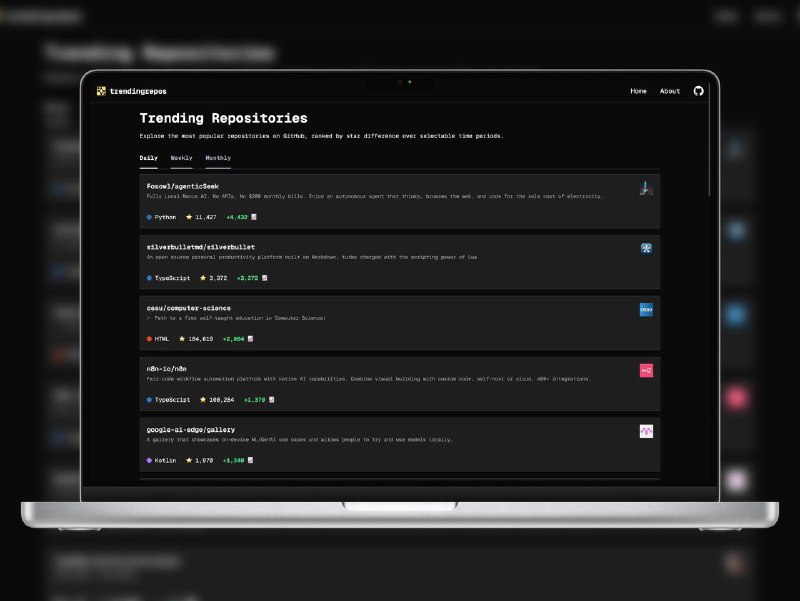Viewport: 800px width, 601px height.
Task: Click the star icon beside 11,427
Action: point(192,216)
